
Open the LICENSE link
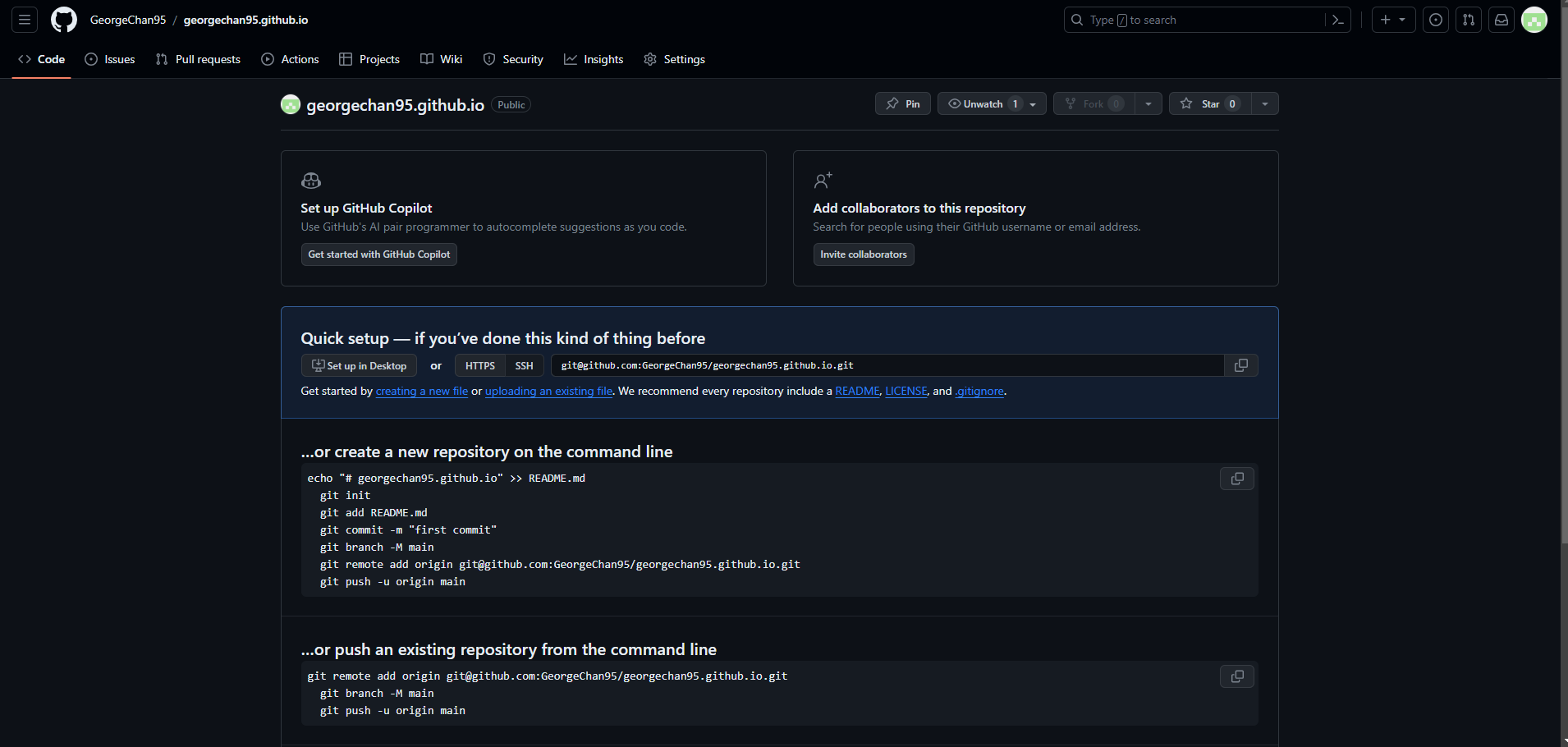(x=906, y=391)
